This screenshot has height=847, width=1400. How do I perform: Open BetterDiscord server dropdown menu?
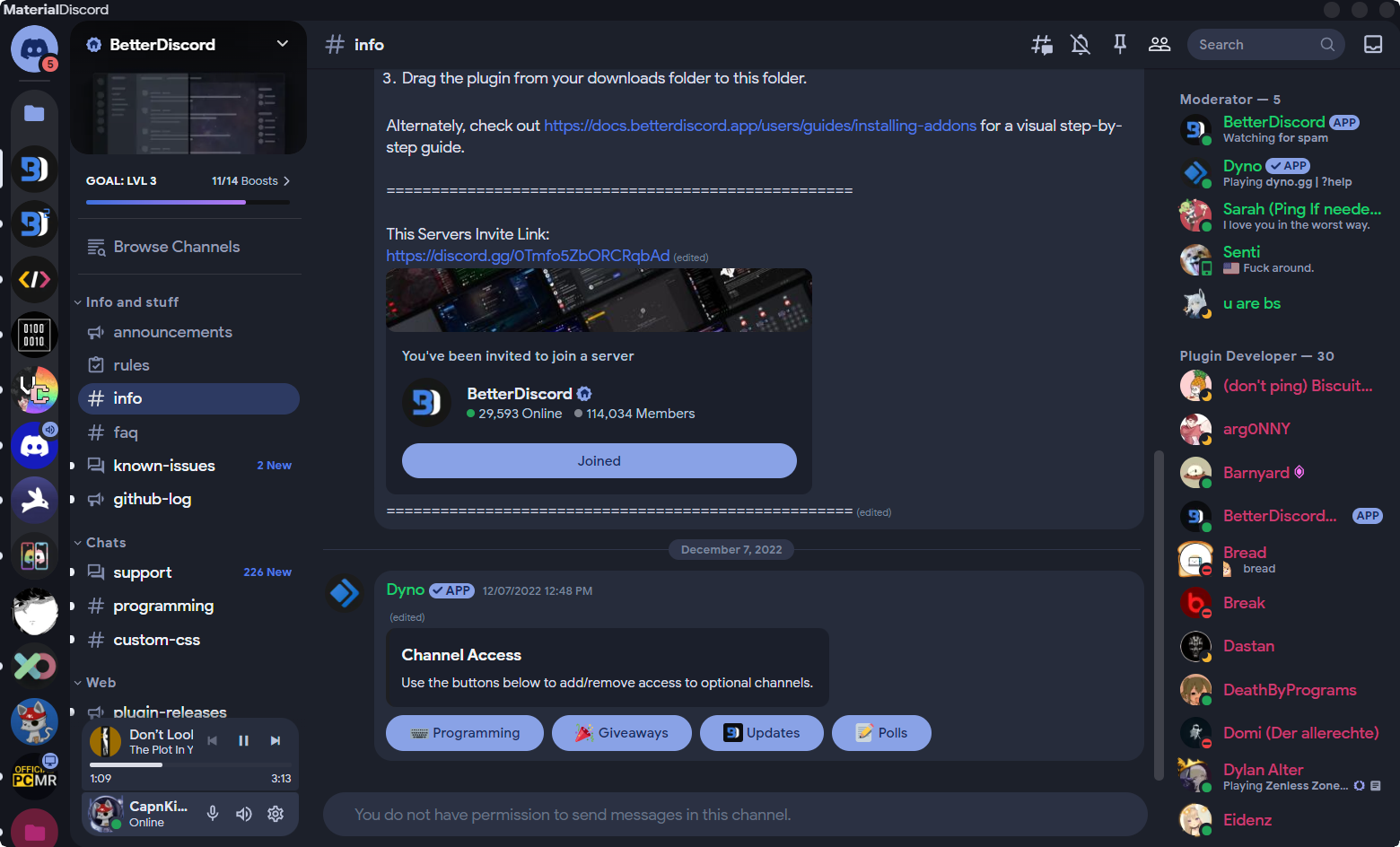283,44
